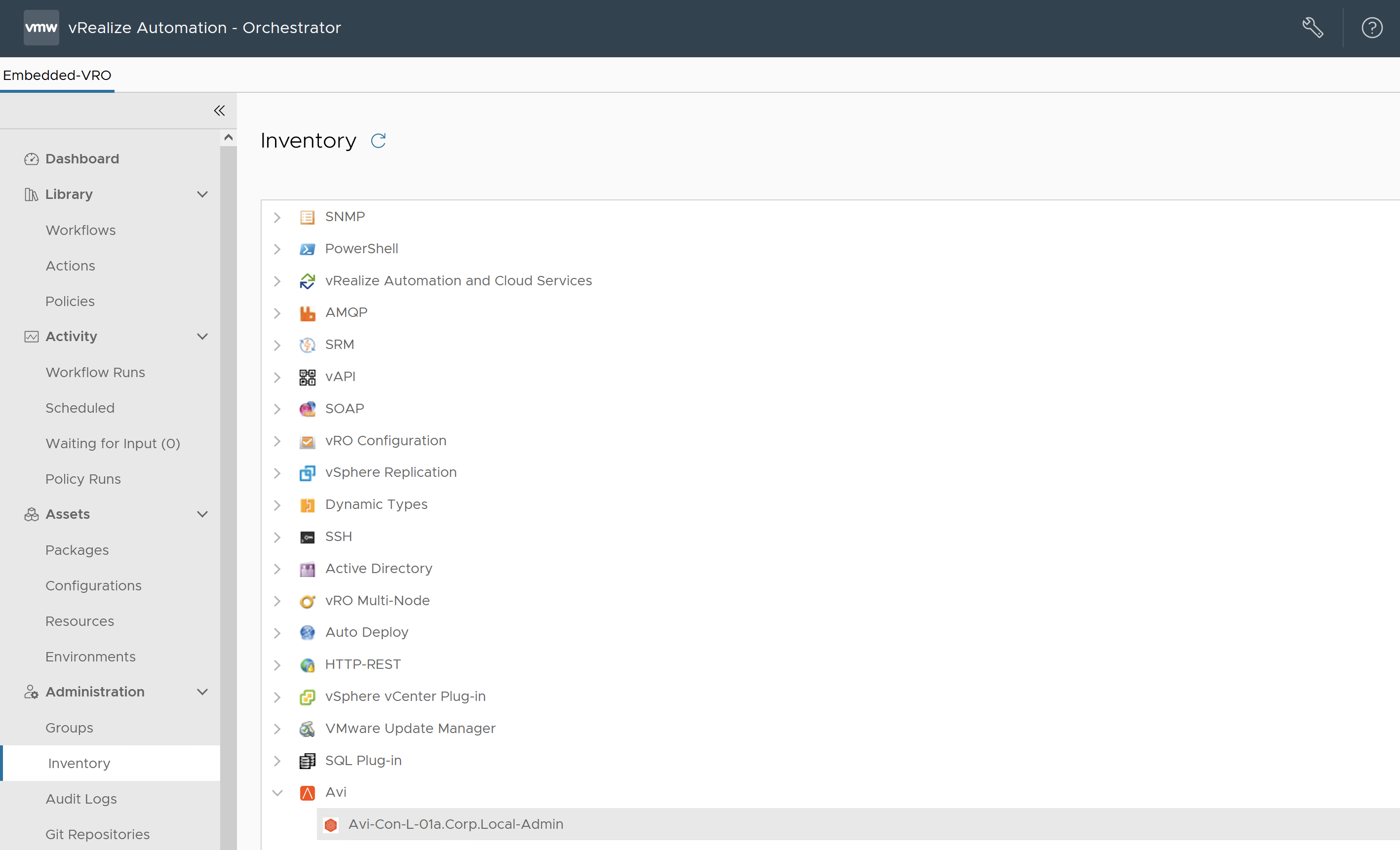Click the HTTP-REST globe icon
Image resolution: width=1400 pixels, height=850 pixels.
tap(308, 665)
